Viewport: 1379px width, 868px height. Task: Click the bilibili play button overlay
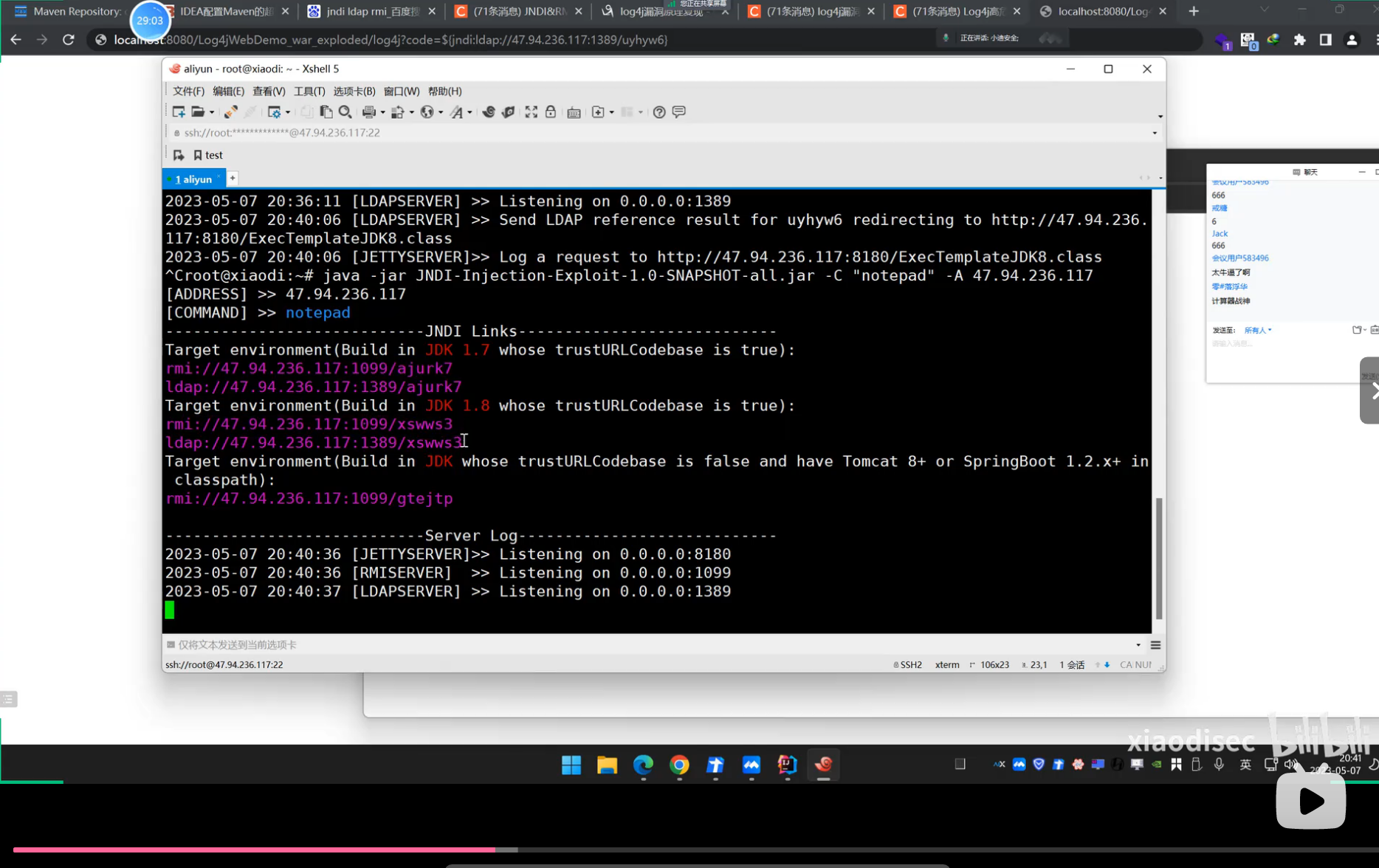[x=1311, y=802]
